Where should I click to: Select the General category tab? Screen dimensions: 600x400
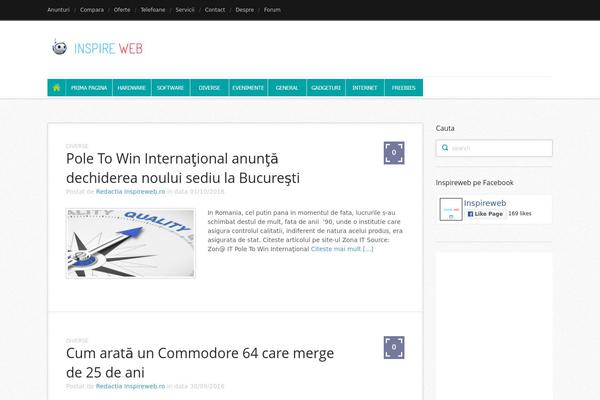pos(287,88)
